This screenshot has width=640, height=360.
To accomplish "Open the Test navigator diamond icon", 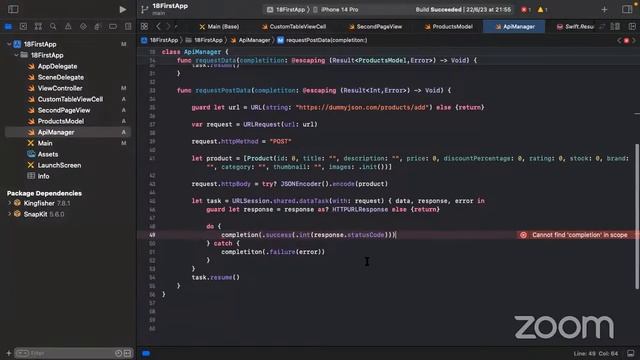I will pos(83,27).
